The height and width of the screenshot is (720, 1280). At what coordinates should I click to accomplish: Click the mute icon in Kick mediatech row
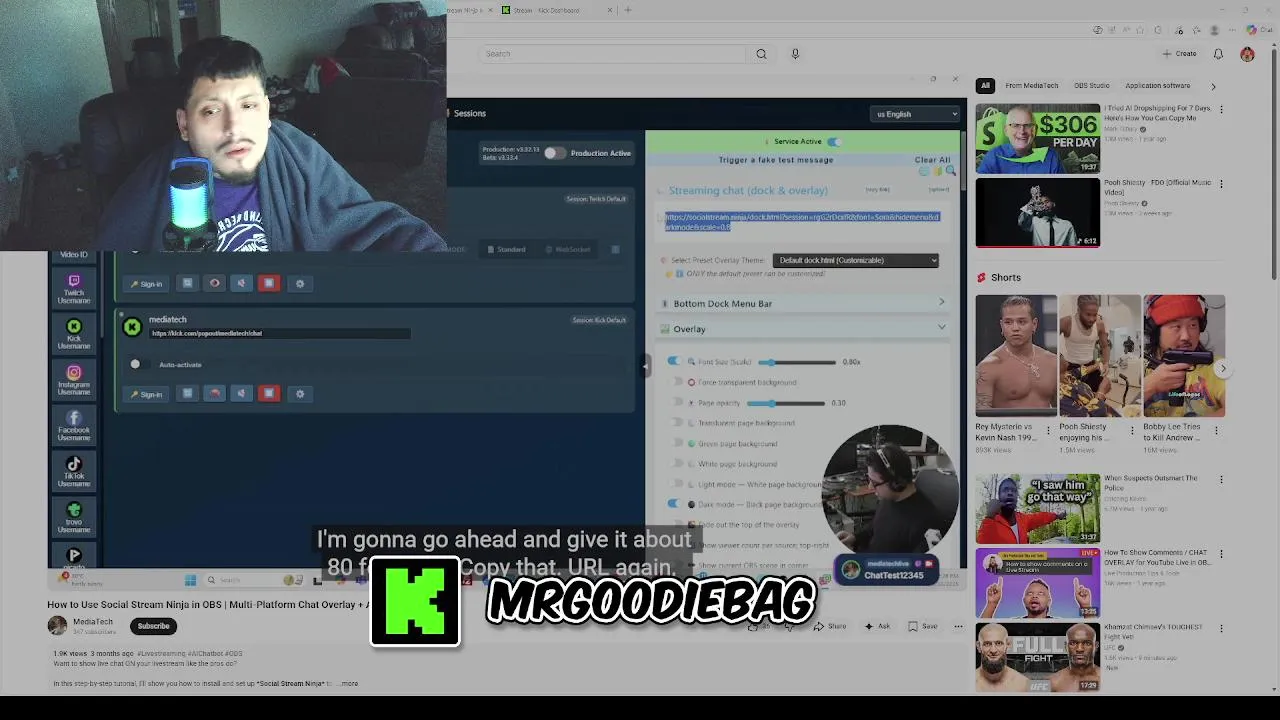tap(241, 394)
